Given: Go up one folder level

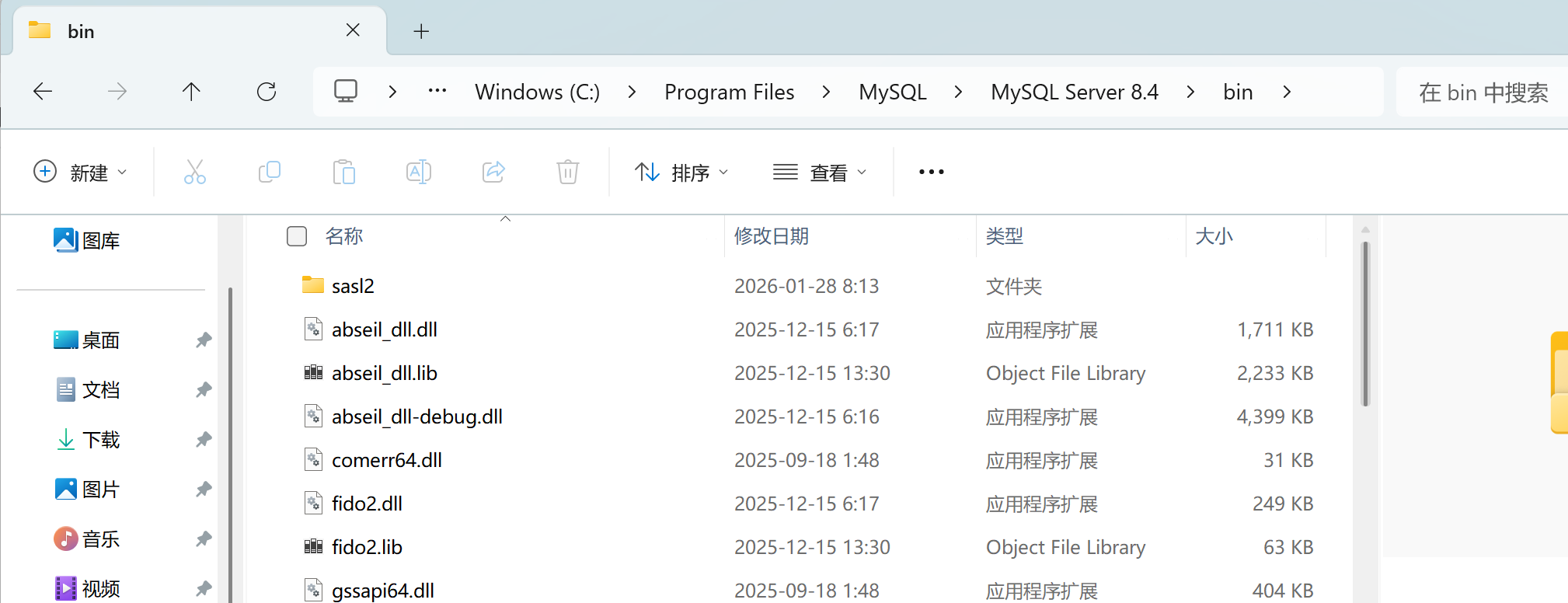Looking at the screenshot, I should pos(191,92).
